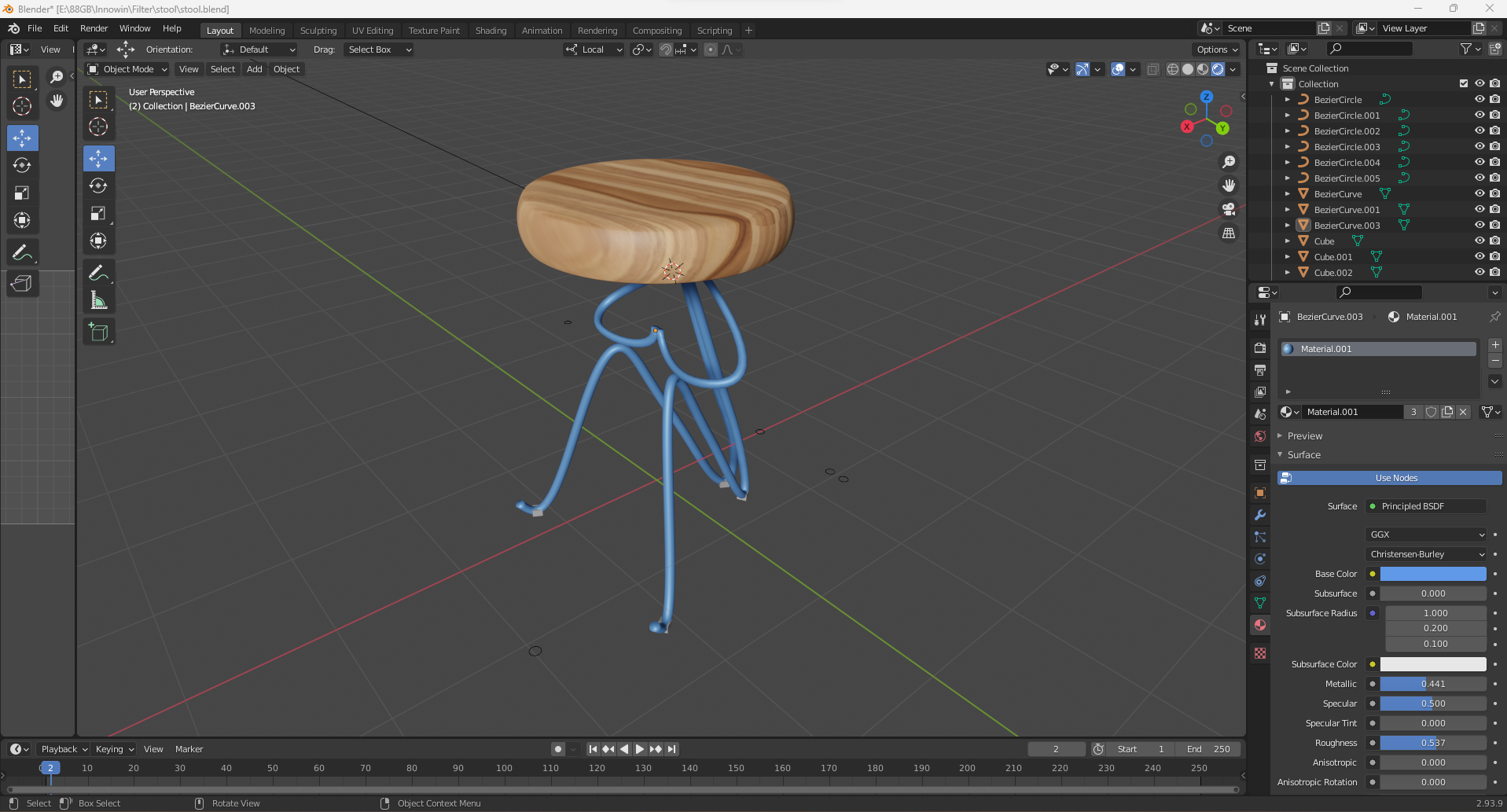
Task: Switch to the Sculpting workspace tab
Action: coord(318,31)
